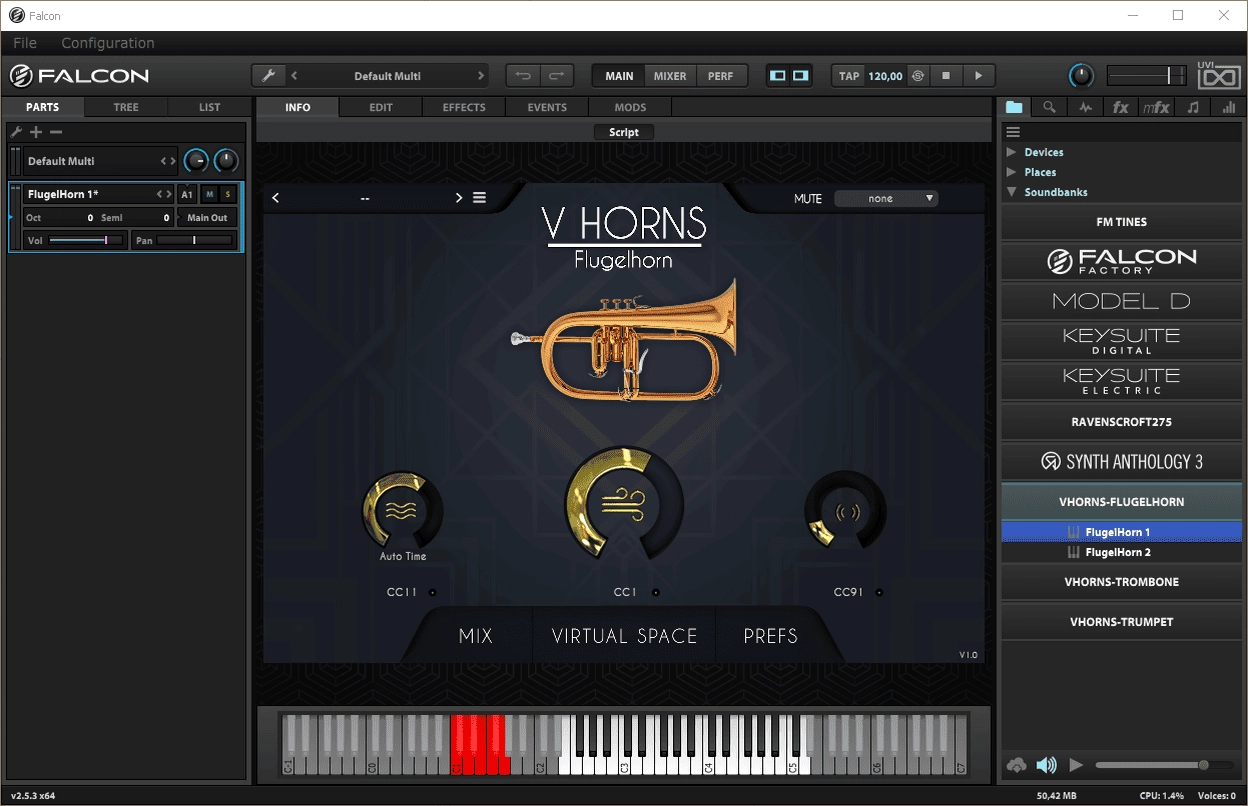The width and height of the screenshot is (1248, 806).
Task: Adjust FlugelHorn 1 Pan slider
Action: click(195, 240)
